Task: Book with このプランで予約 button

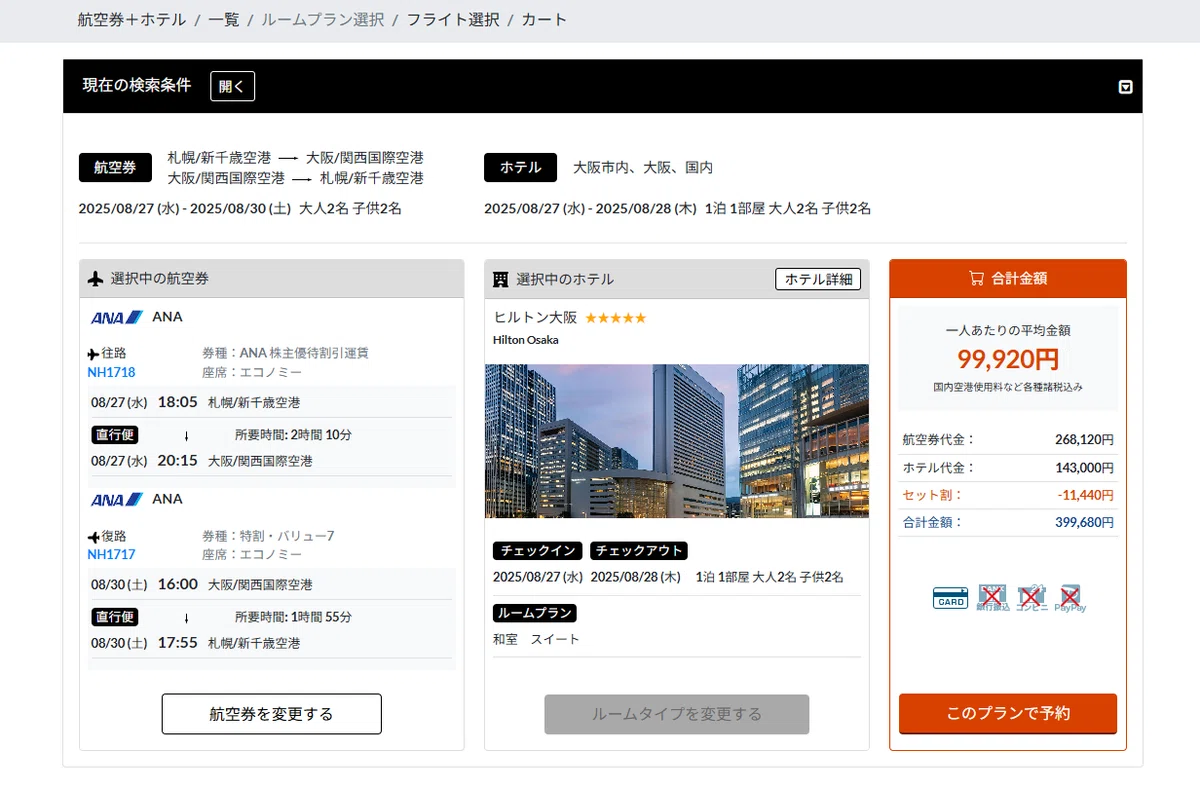Action: (1008, 713)
